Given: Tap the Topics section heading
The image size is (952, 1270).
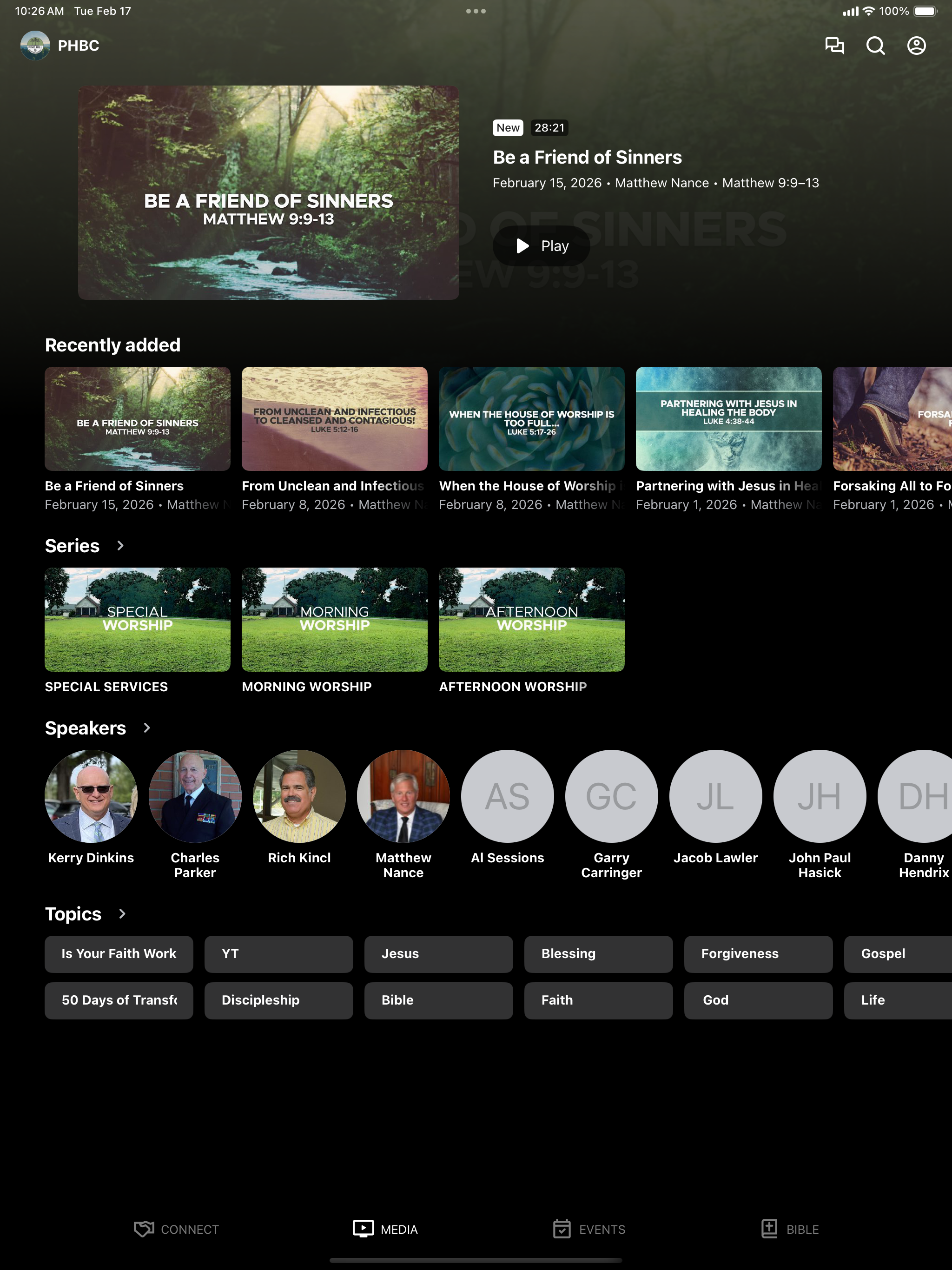Looking at the screenshot, I should point(73,914).
